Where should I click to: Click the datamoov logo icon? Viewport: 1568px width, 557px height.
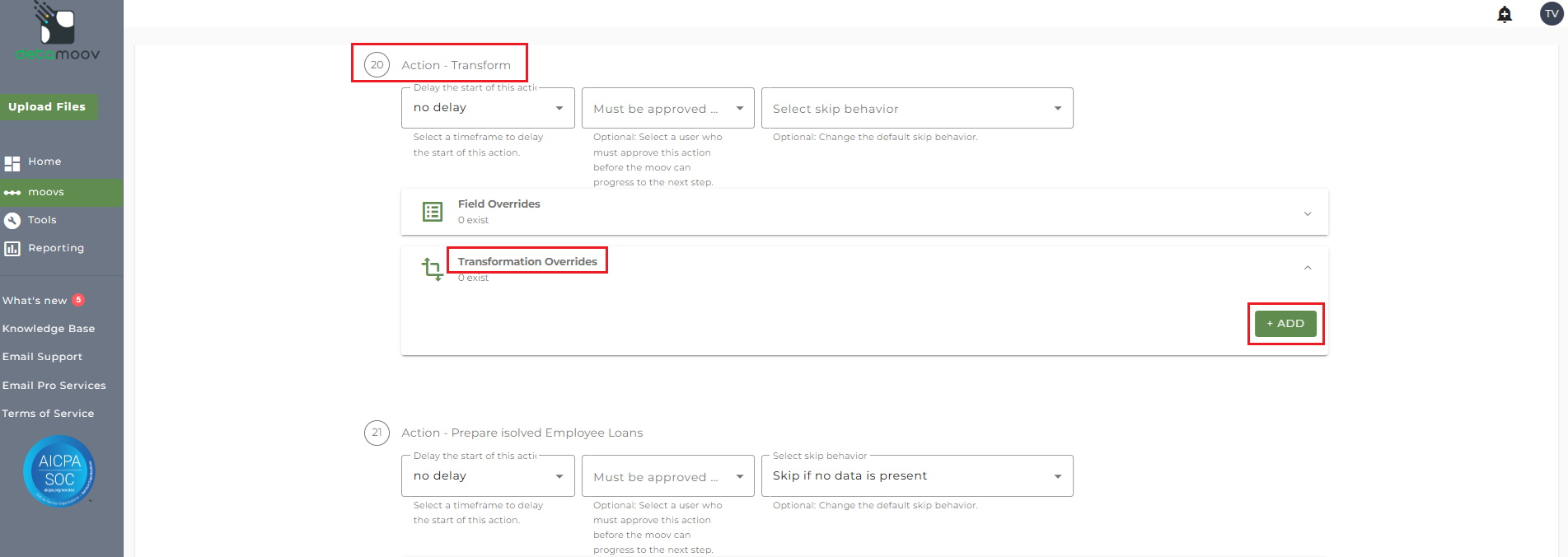tap(57, 25)
